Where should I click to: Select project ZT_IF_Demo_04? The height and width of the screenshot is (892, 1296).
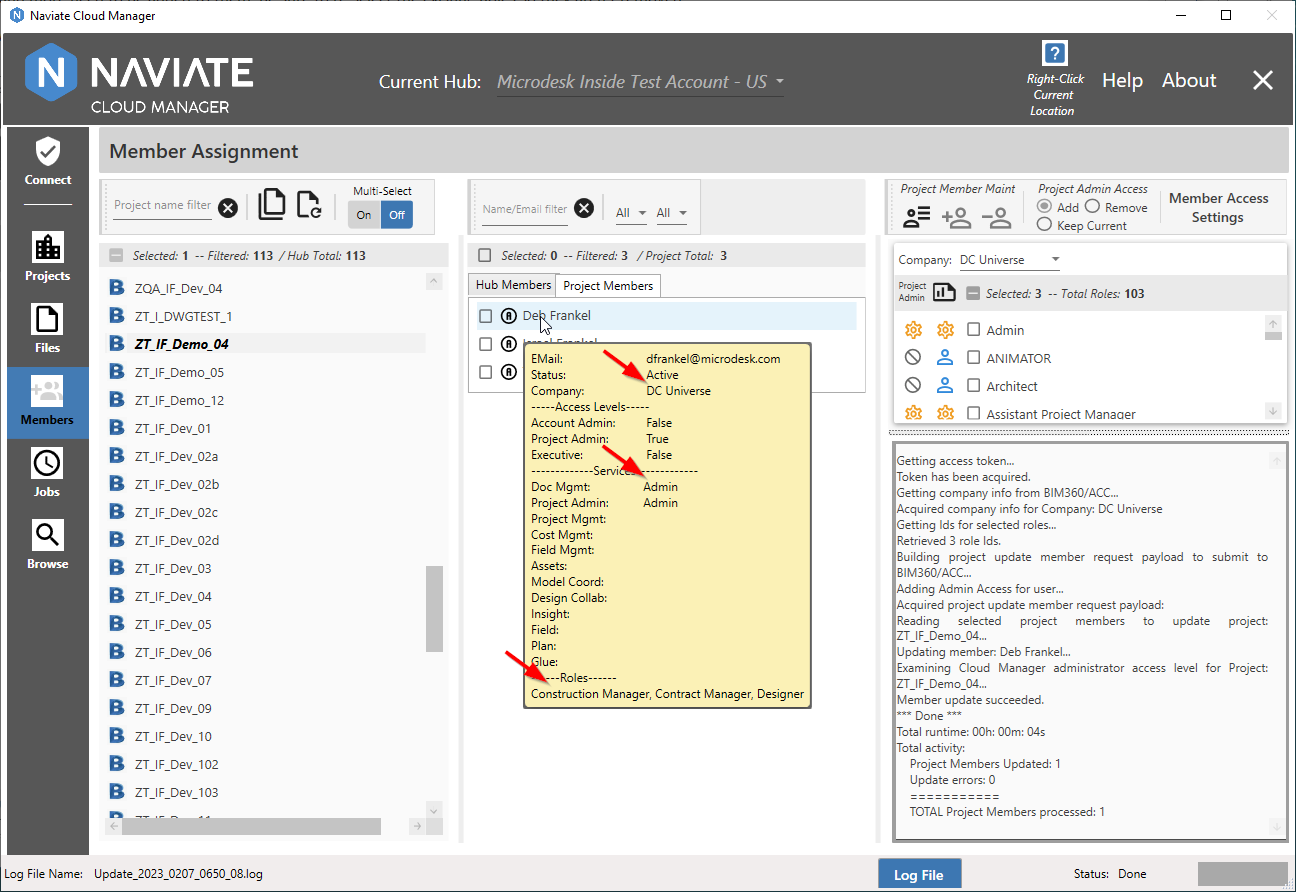(182, 344)
